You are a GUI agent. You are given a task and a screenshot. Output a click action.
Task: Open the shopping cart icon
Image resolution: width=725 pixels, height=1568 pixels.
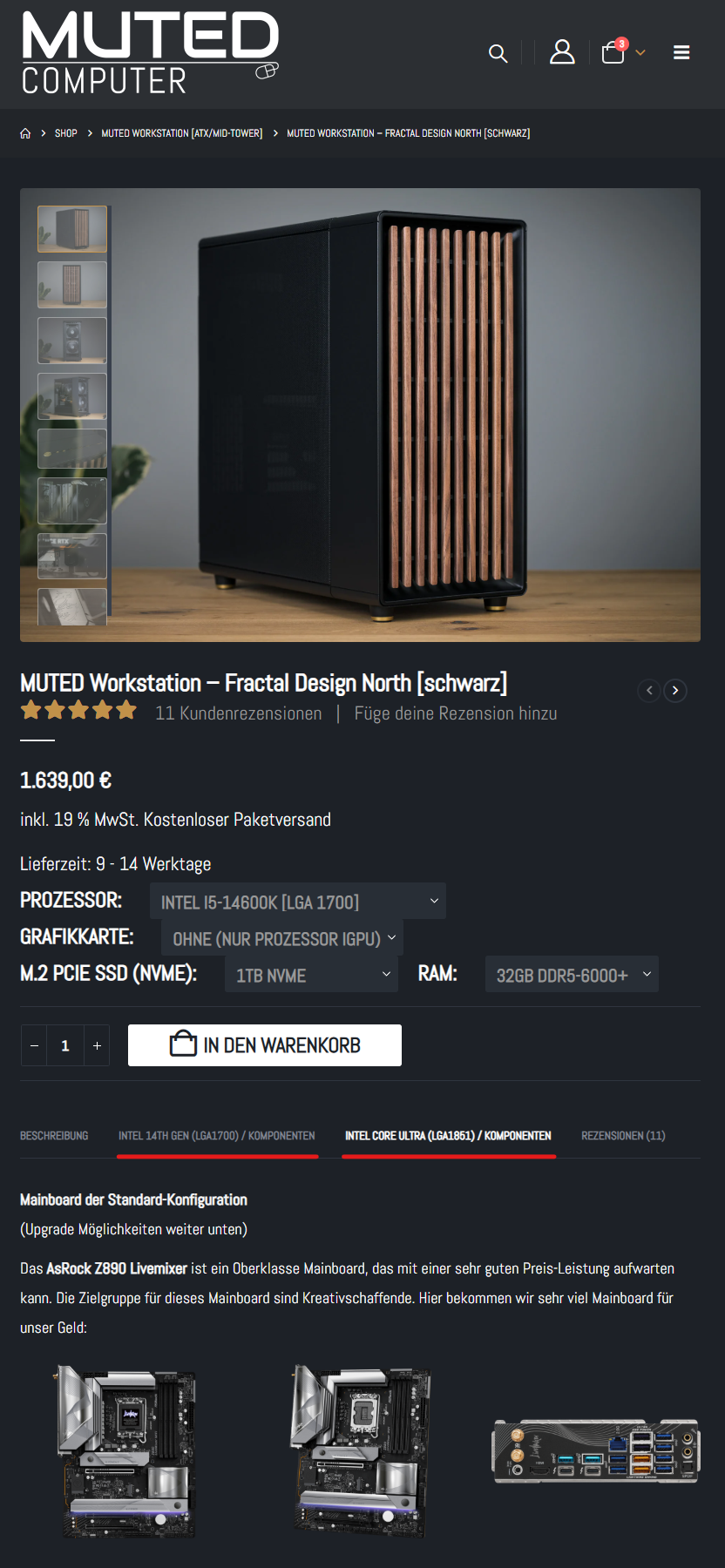tap(613, 53)
